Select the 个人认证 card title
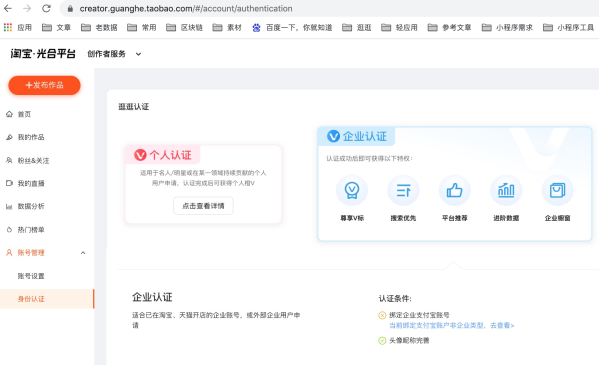599x365 pixels. (170, 155)
